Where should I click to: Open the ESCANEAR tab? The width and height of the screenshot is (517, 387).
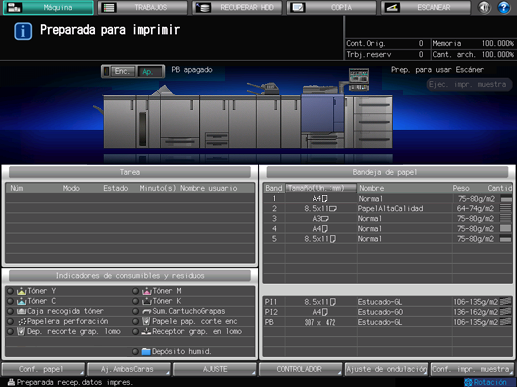tap(426, 7)
